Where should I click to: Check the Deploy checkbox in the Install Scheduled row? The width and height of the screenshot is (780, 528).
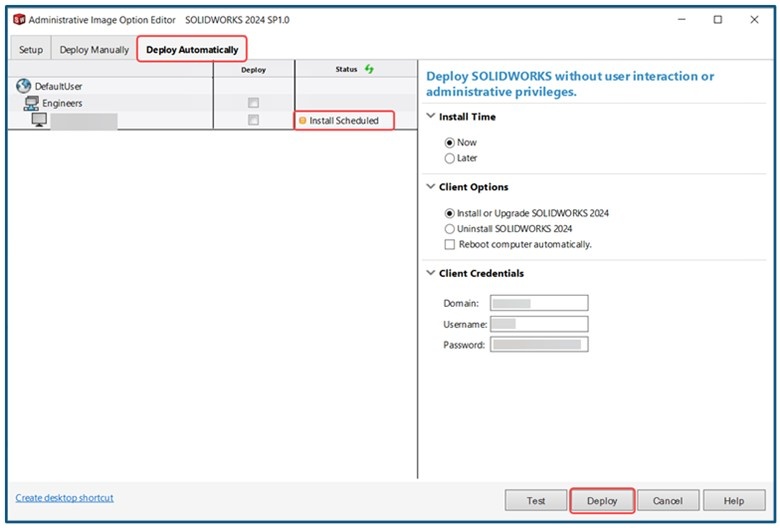tap(253, 120)
